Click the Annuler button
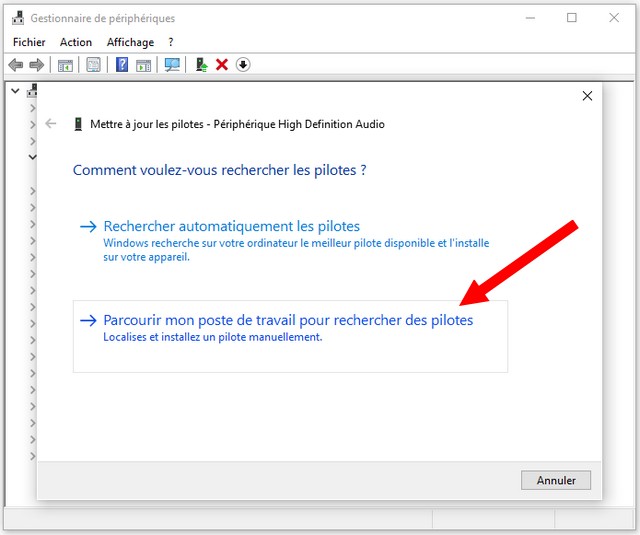640x535 pixels. (556, 480)
